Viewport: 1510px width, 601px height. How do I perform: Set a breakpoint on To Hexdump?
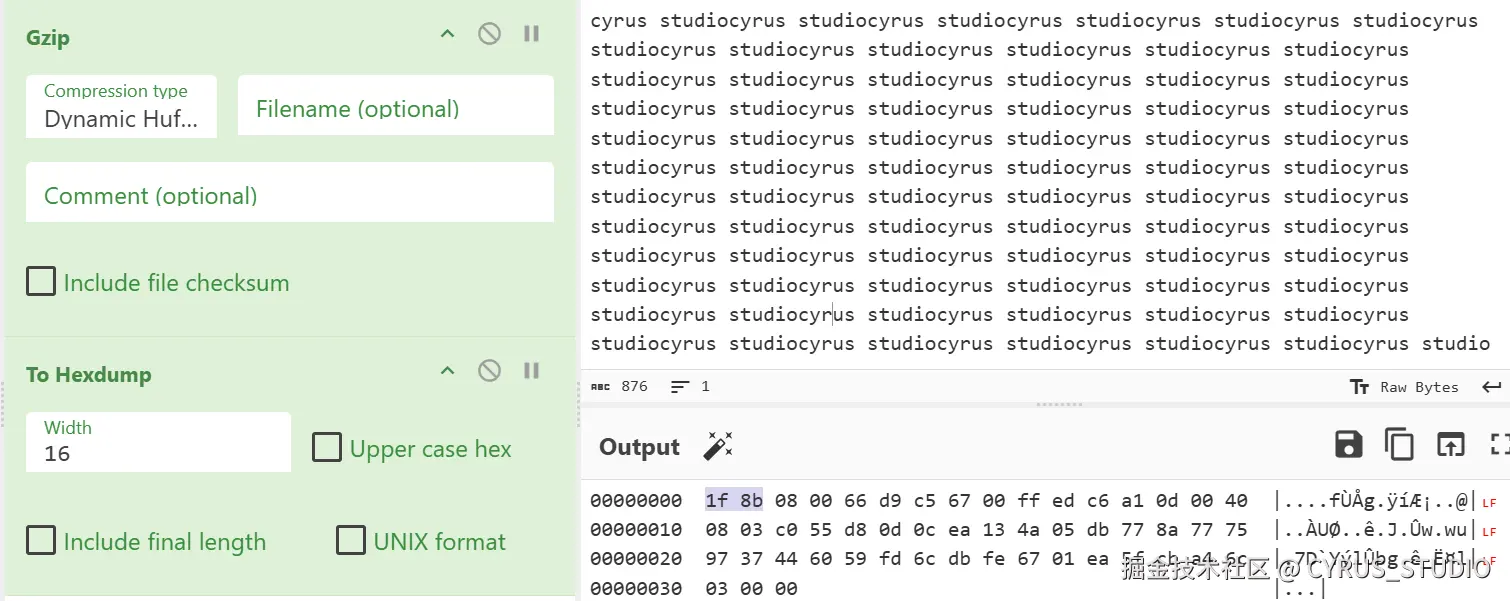[x=532, y=371]
